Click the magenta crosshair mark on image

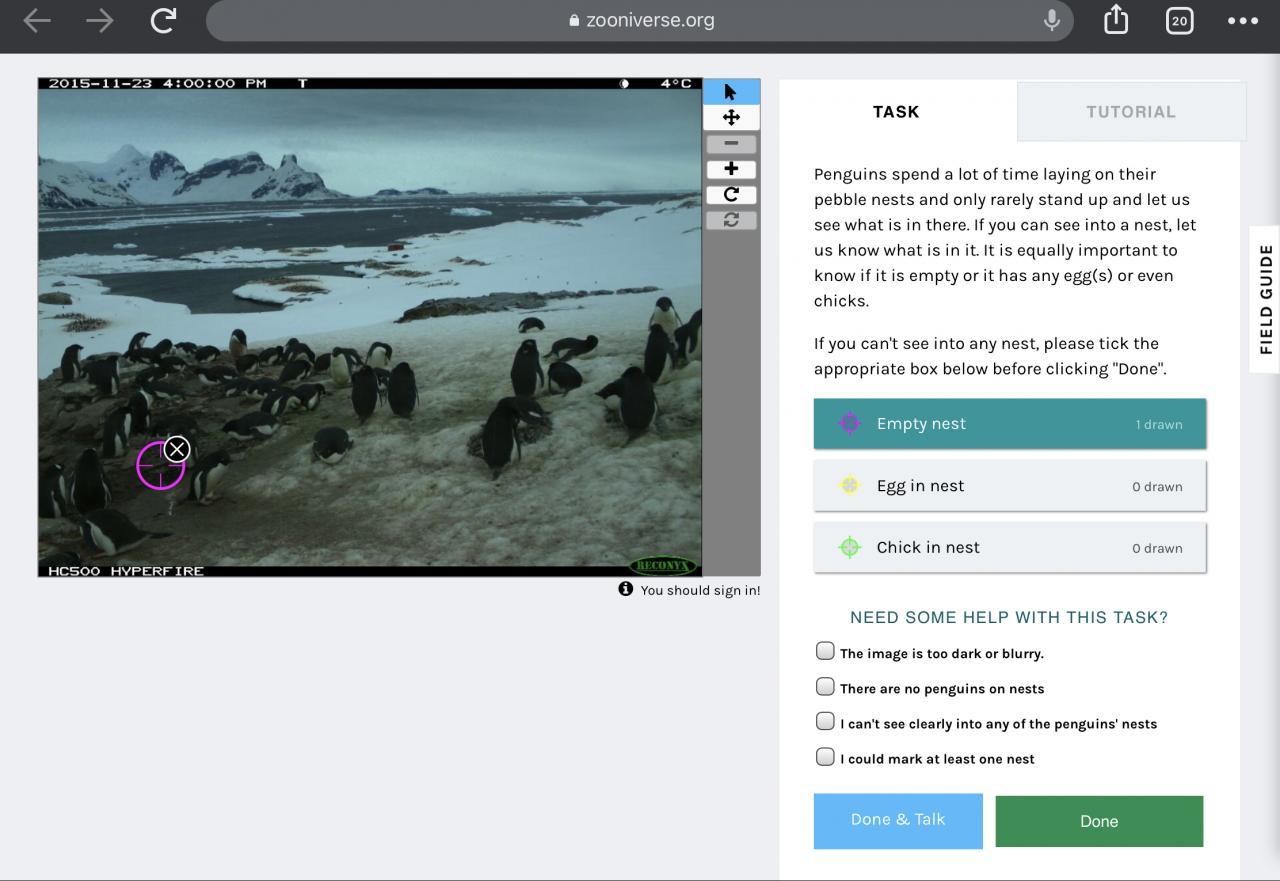(x=160, y=466)
